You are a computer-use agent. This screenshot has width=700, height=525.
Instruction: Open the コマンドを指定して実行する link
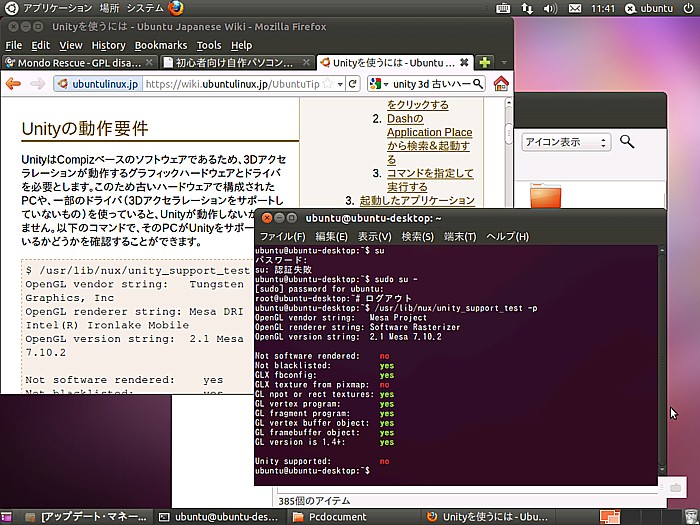(x=430, y=180)
